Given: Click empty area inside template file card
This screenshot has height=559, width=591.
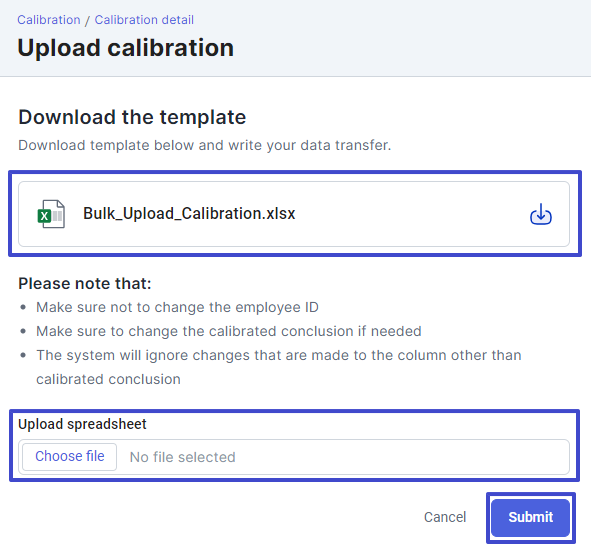Looking at the screenshot, I should click(x=411, y=214).
